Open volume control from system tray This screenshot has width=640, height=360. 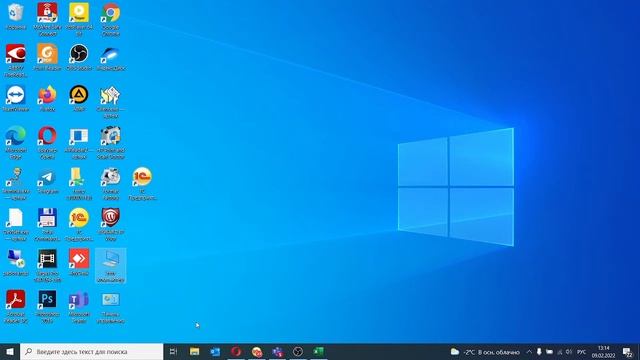[569, 352]
